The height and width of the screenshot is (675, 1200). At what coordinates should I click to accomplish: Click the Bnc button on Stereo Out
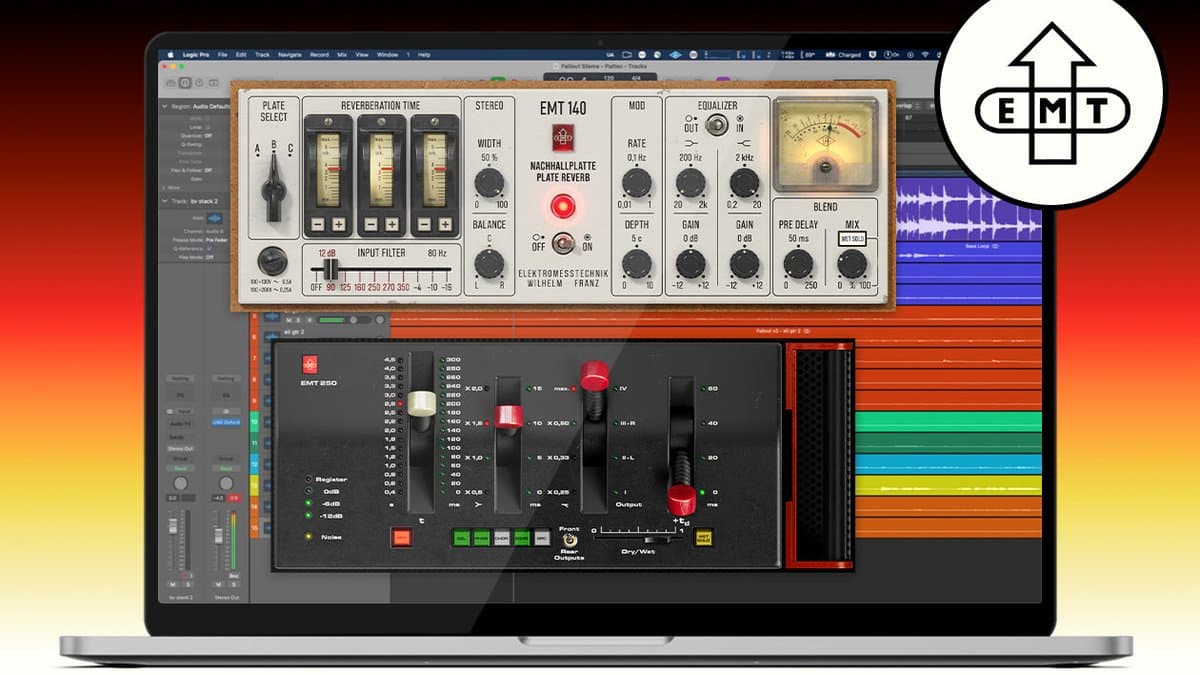[x=234, y=576]
